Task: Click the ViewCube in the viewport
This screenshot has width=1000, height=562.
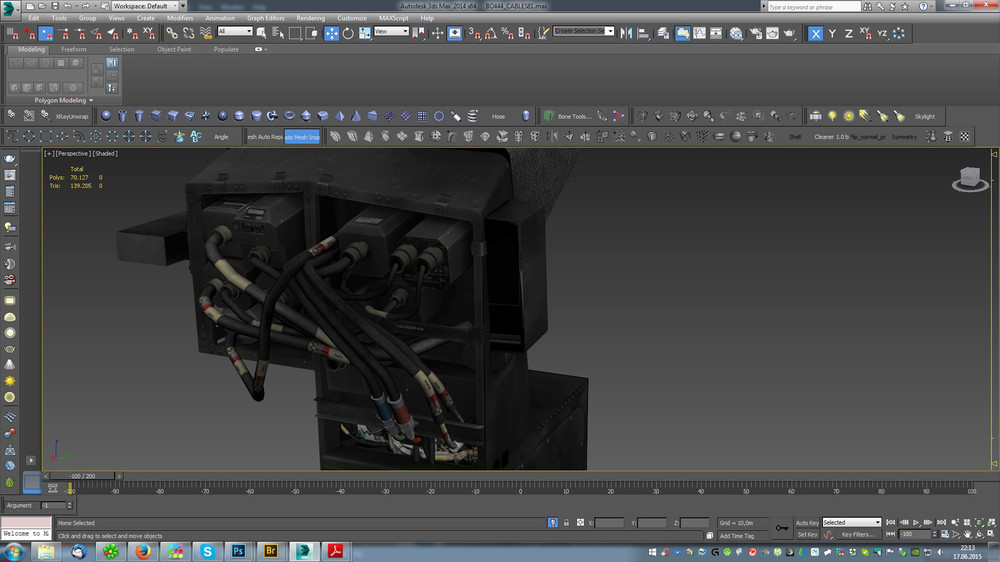Action: (x=967, y=179)
